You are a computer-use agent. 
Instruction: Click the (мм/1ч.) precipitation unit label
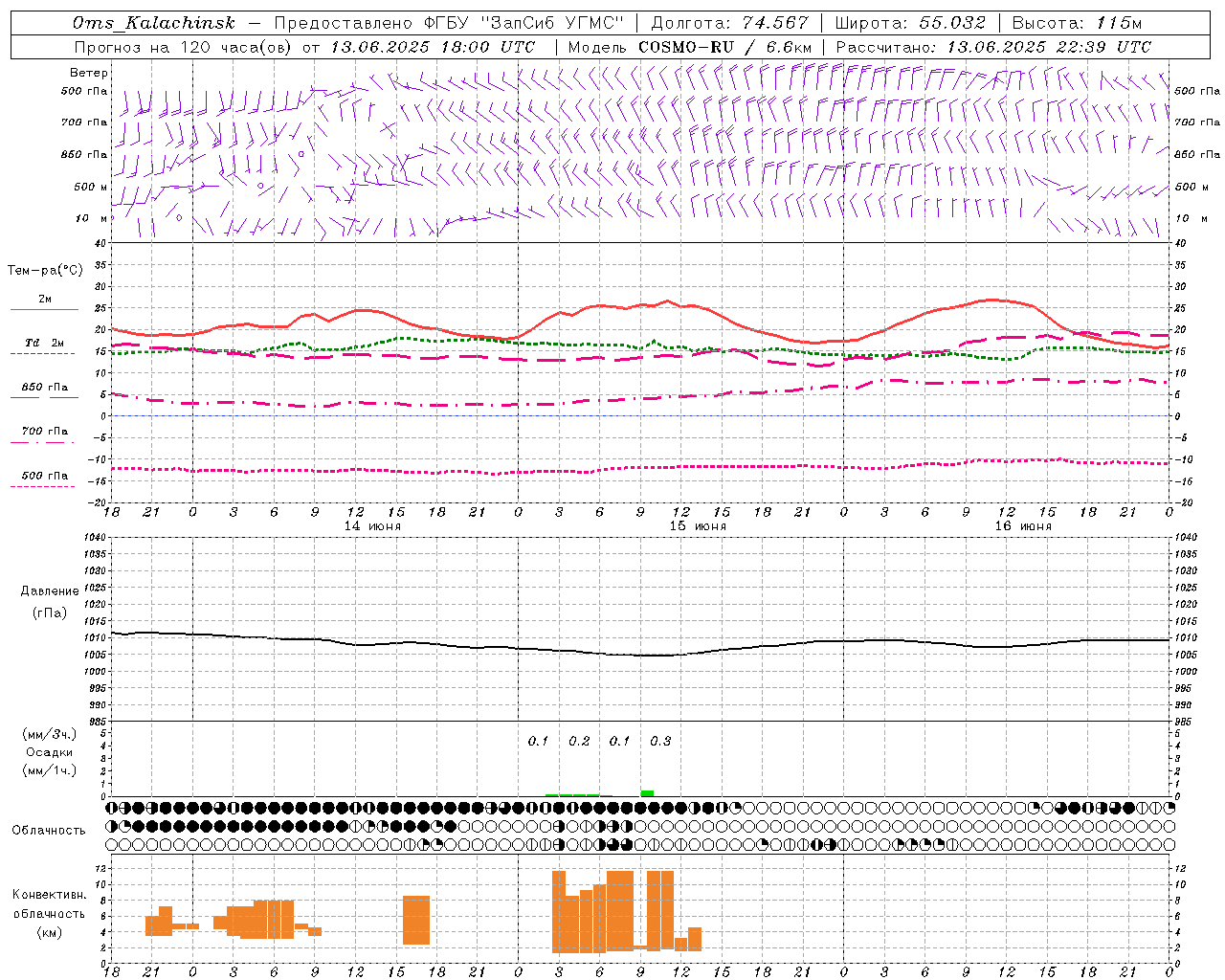click(x=50, y=770)
